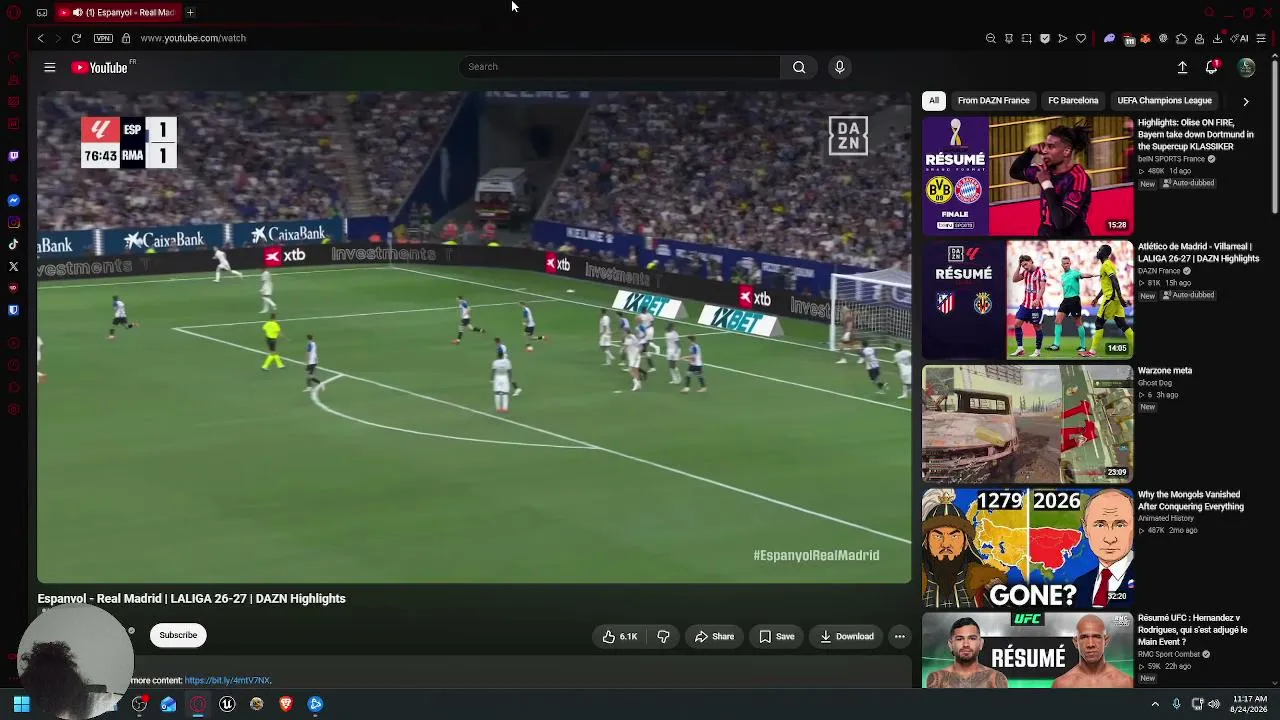Take a snapshot with the toolbar capture icon
The height and width of the screenshot is (720, 1280).
coord(1027,39)
